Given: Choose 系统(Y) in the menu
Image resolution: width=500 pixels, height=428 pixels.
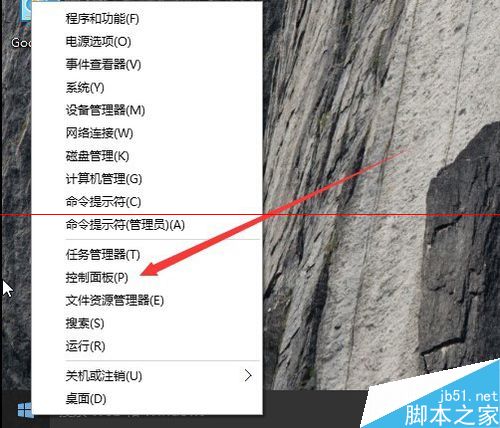Looking at the screenshot, I should tap(147, 88).
